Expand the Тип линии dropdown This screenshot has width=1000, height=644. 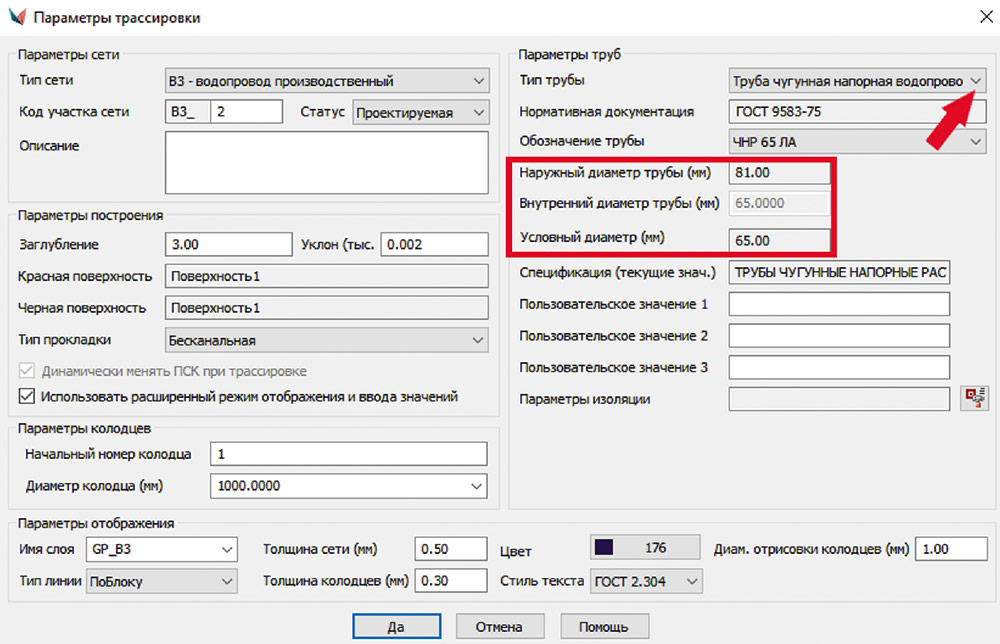[227, 580]
